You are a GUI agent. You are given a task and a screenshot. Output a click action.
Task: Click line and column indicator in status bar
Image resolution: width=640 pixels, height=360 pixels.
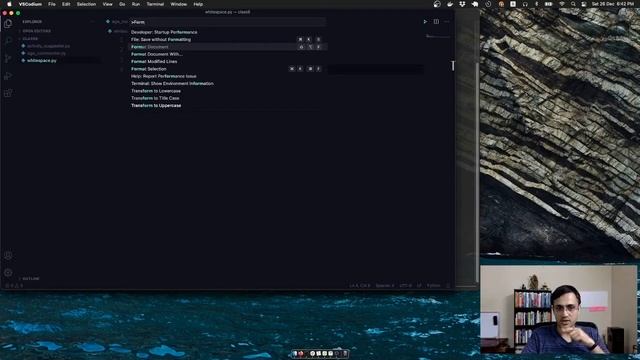point(360,286)
